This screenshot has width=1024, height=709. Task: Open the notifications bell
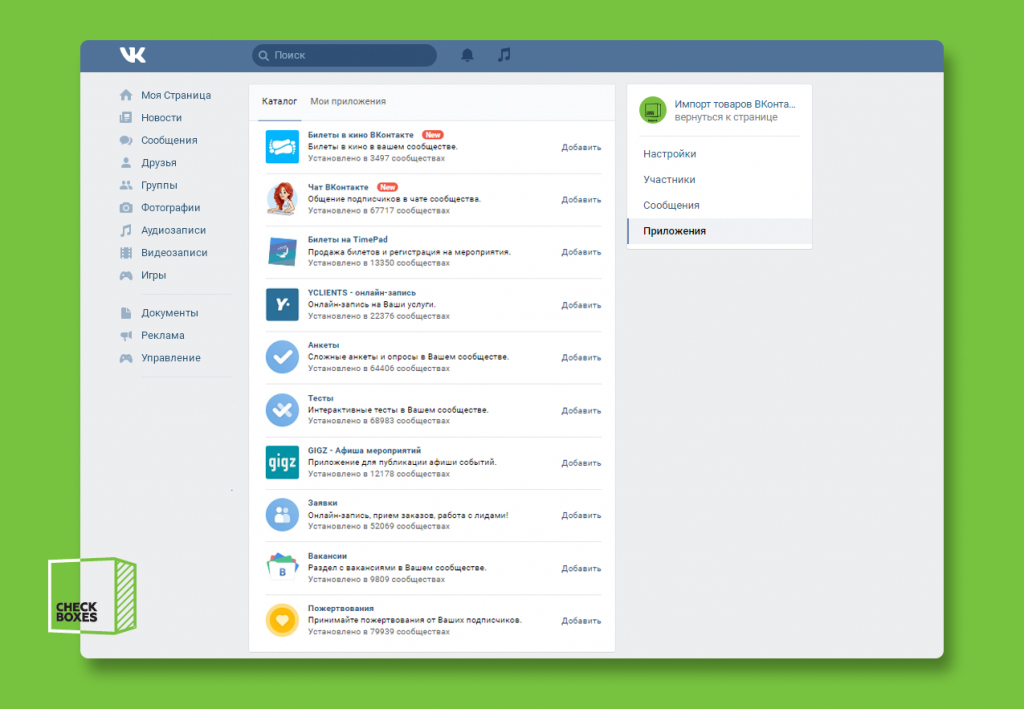[467, 55]
